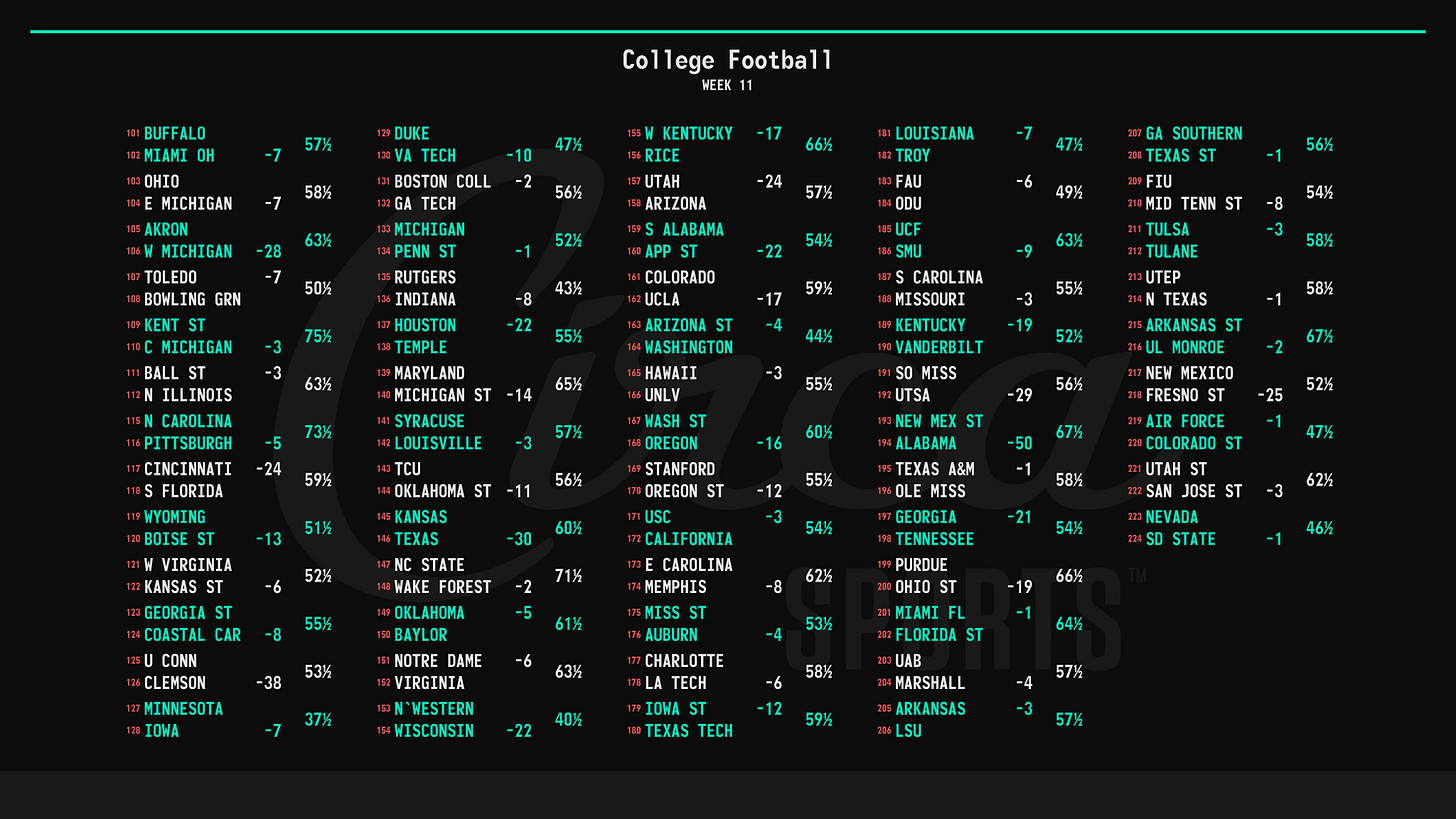This screenshot has height=819, width=1456.
Task: Select the MEMPHIS team name
Action: (676, 587)
